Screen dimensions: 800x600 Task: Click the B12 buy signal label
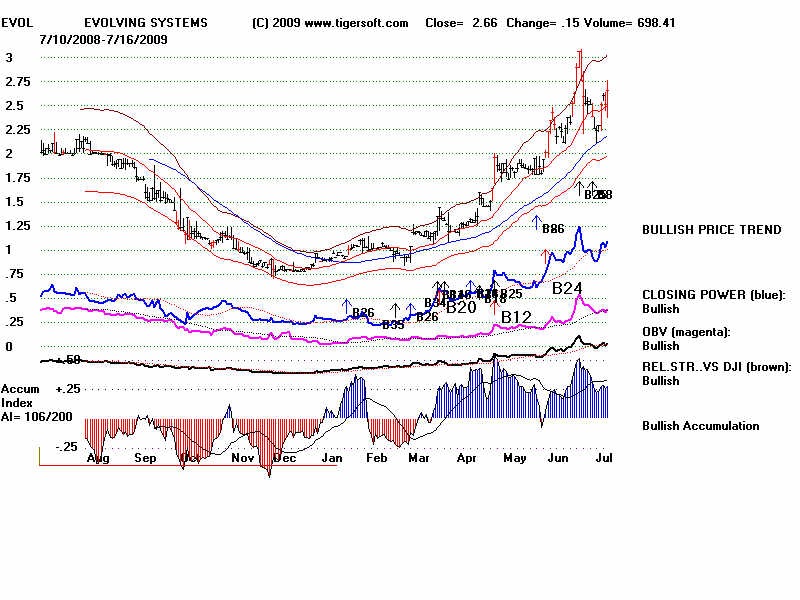point(516,317)
